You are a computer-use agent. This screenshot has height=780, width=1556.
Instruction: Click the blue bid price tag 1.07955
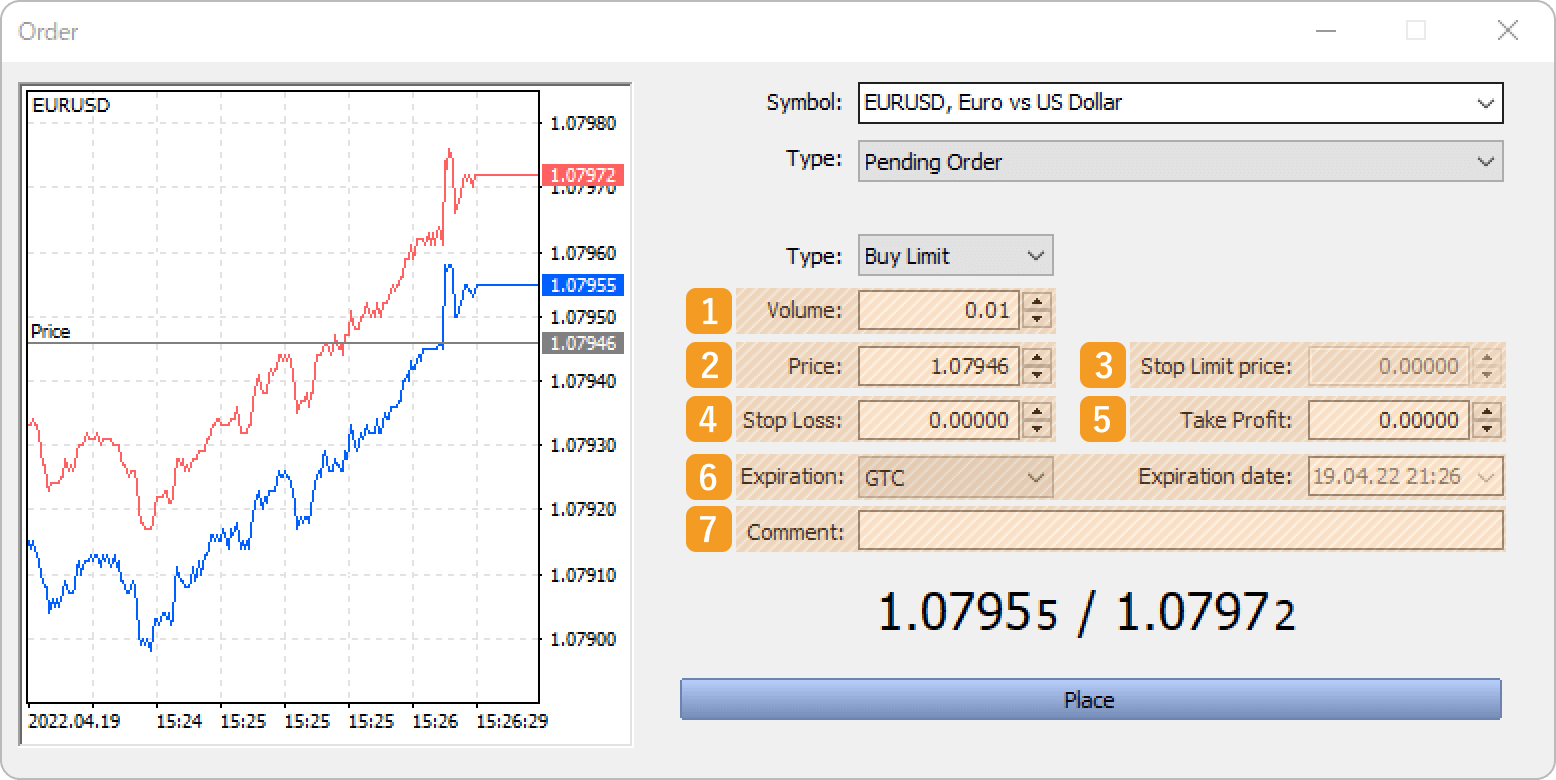coord(583,285)
